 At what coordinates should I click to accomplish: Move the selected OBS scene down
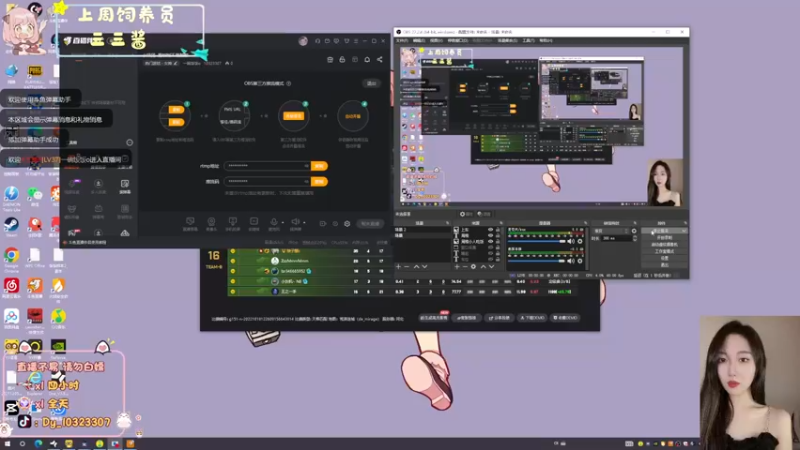424,266
